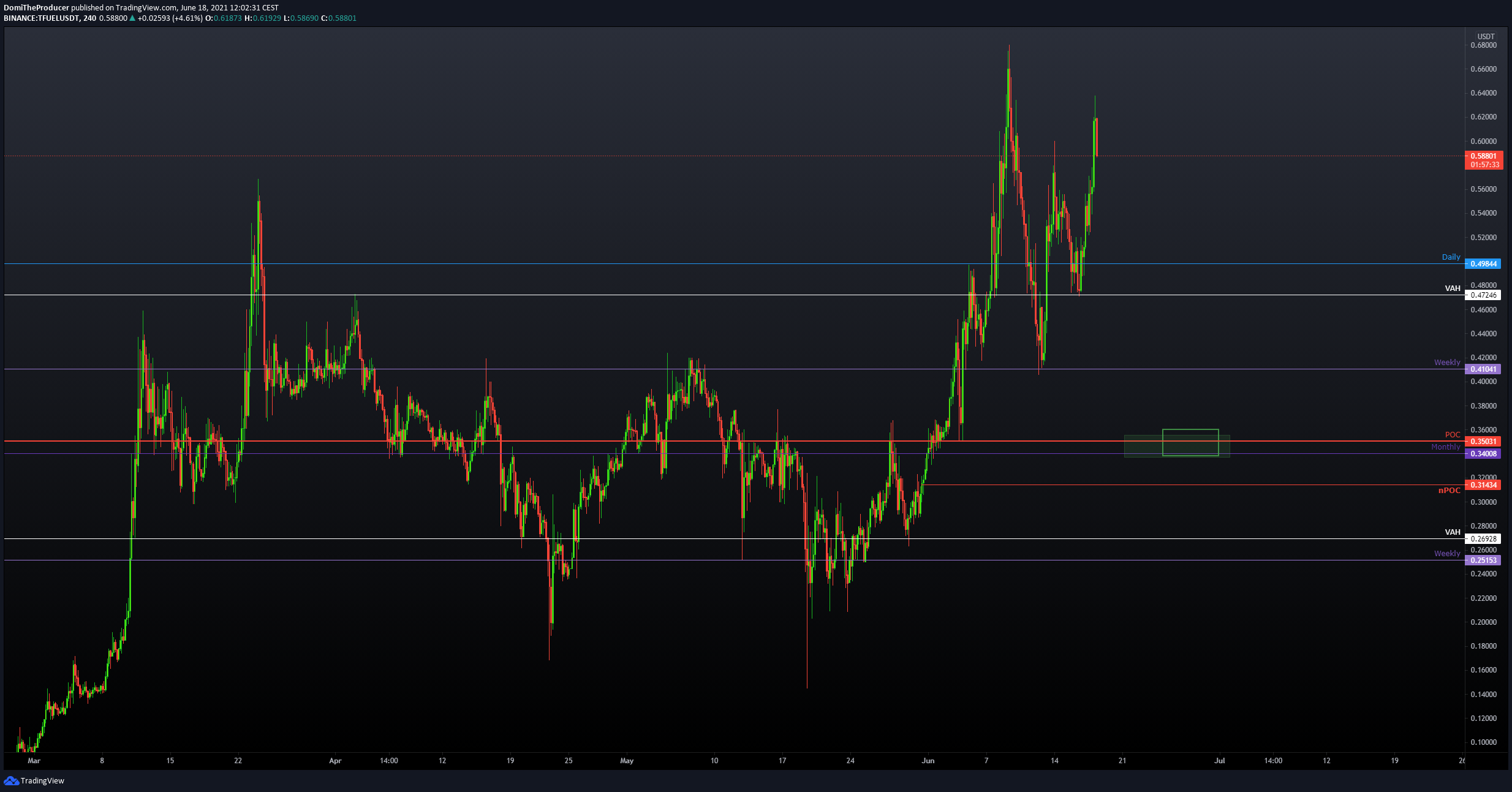Click the open value O:0.61873

coord(224,18)
